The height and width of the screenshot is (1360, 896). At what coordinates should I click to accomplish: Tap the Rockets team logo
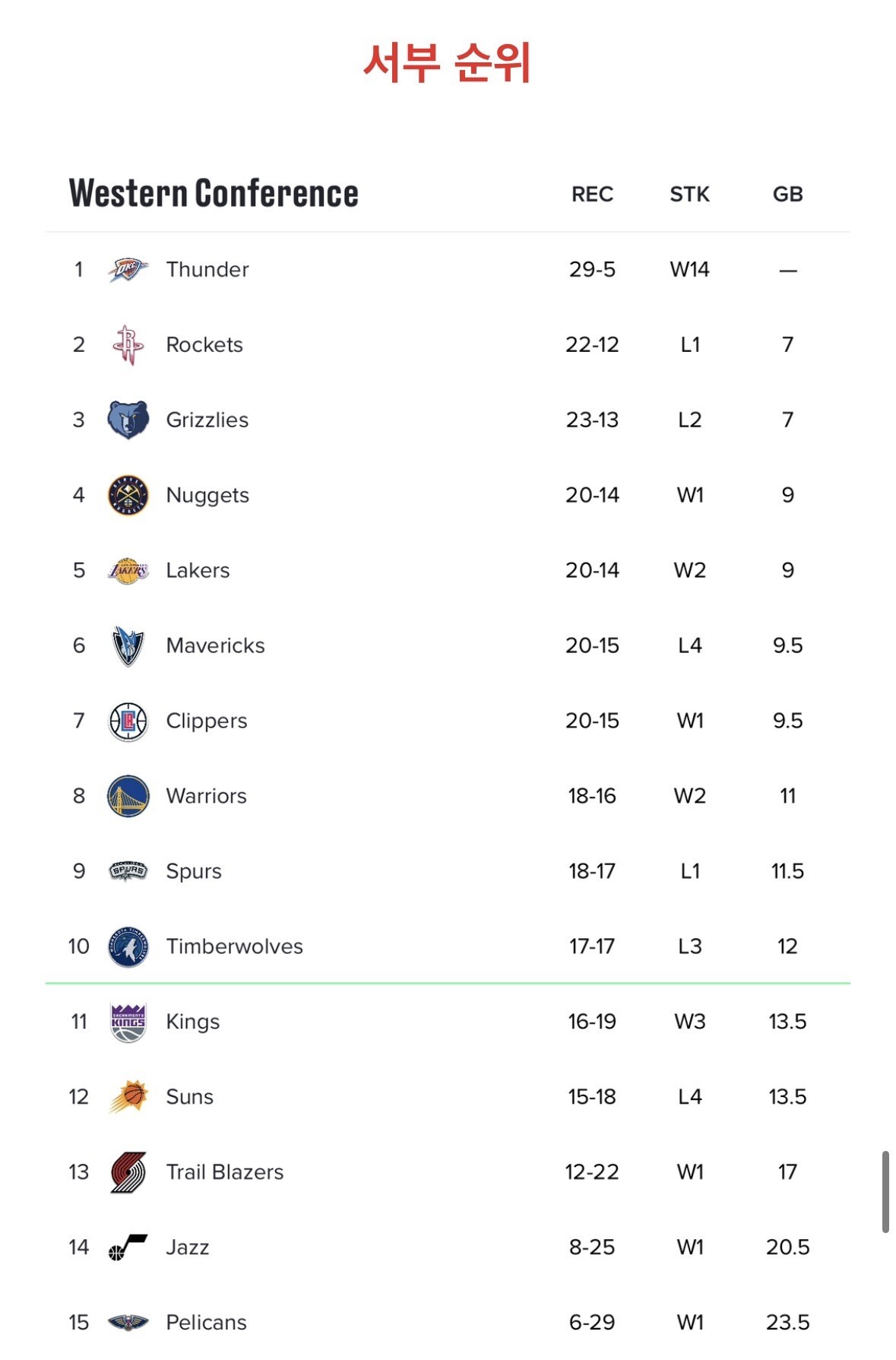click(x=128, y=344)
